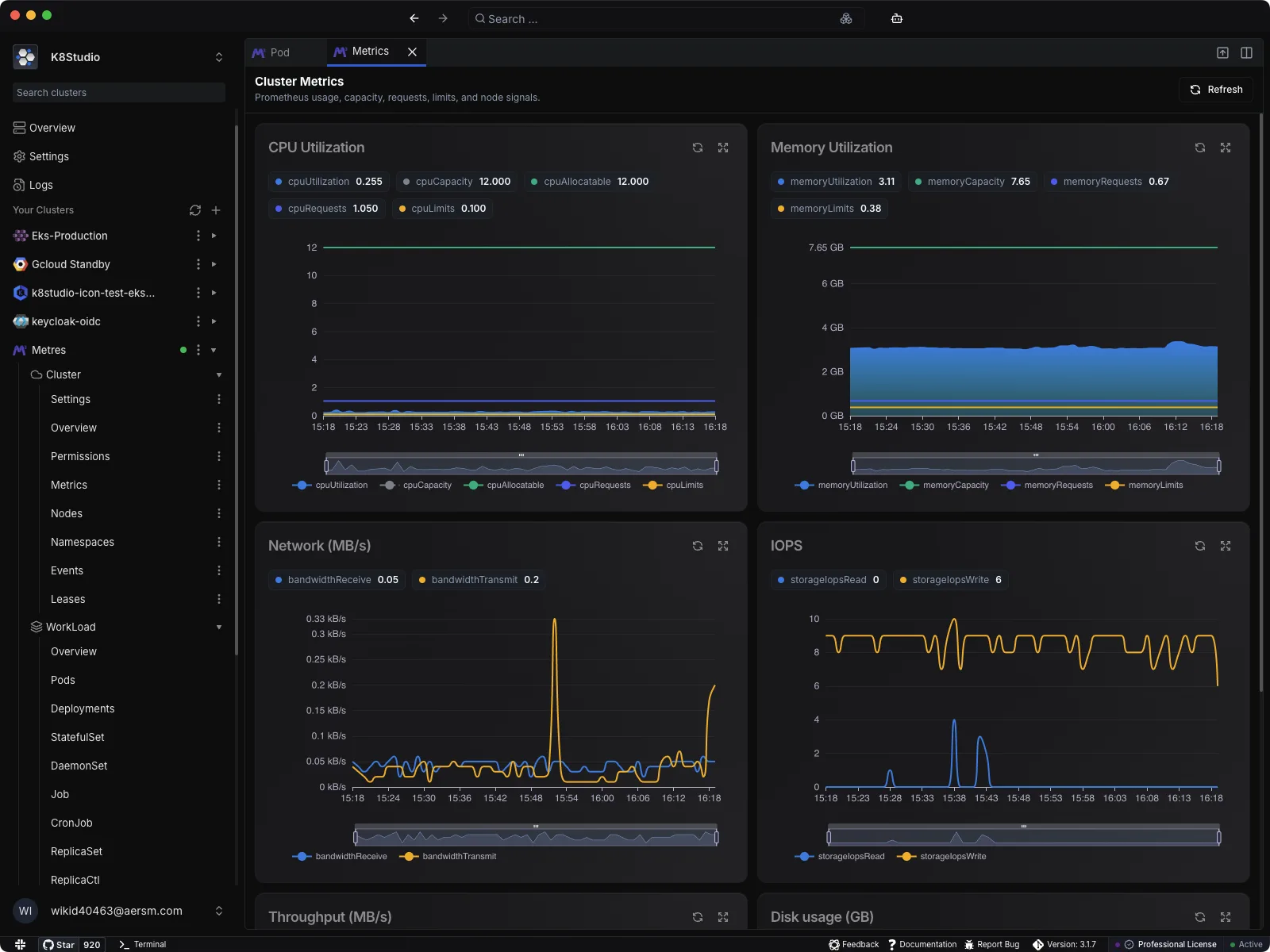Collapse the Cluster section
The height and width of the screenshot is (952, 1270).
pos(219,374)
